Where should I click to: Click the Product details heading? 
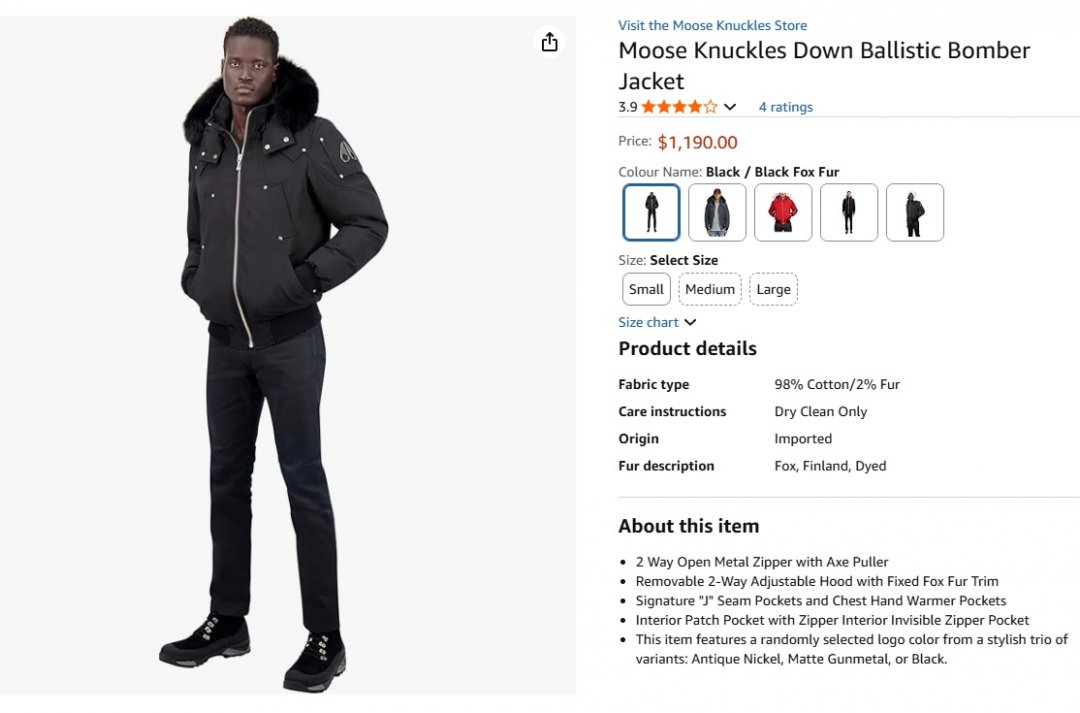click(x=687, y=348)
